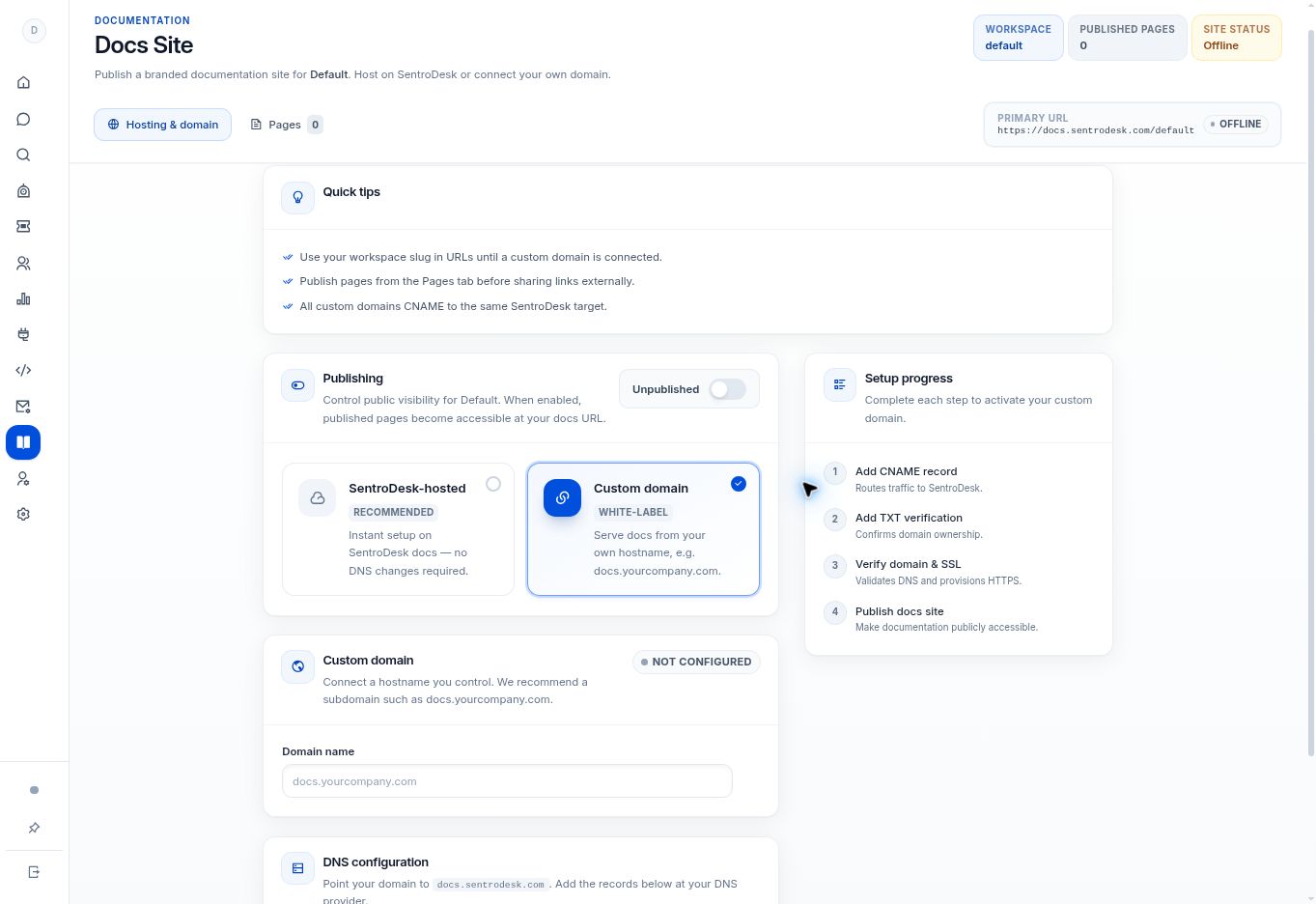This screenshot has height=904, width=1316.
Task: Click the pin sidebar icon
Action: pyautogui.click(x=34, y=828)
